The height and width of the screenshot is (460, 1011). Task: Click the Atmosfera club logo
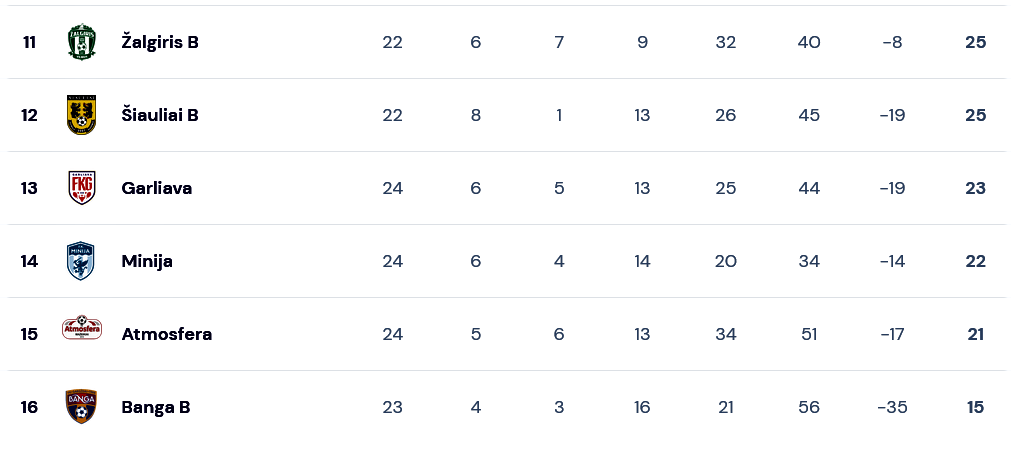(82, 328)
